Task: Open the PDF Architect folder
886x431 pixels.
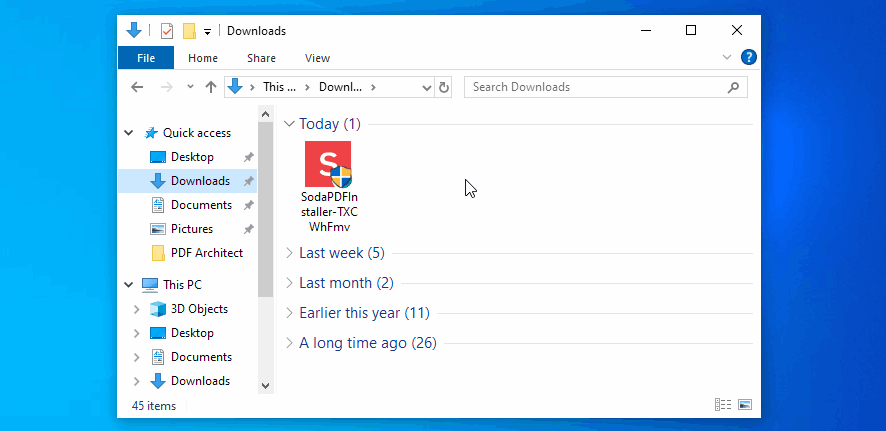Action: coord(207,253)
